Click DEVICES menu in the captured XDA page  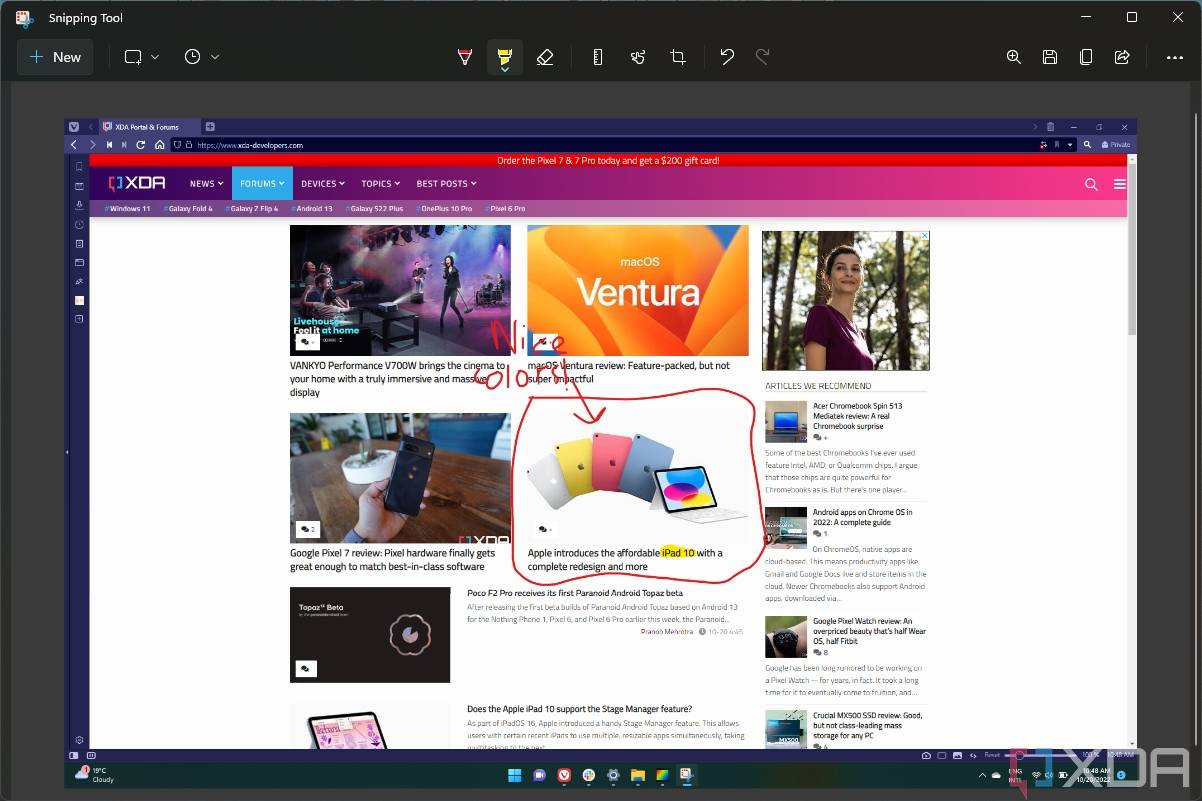pyautogui.click(x=322, y=183)
